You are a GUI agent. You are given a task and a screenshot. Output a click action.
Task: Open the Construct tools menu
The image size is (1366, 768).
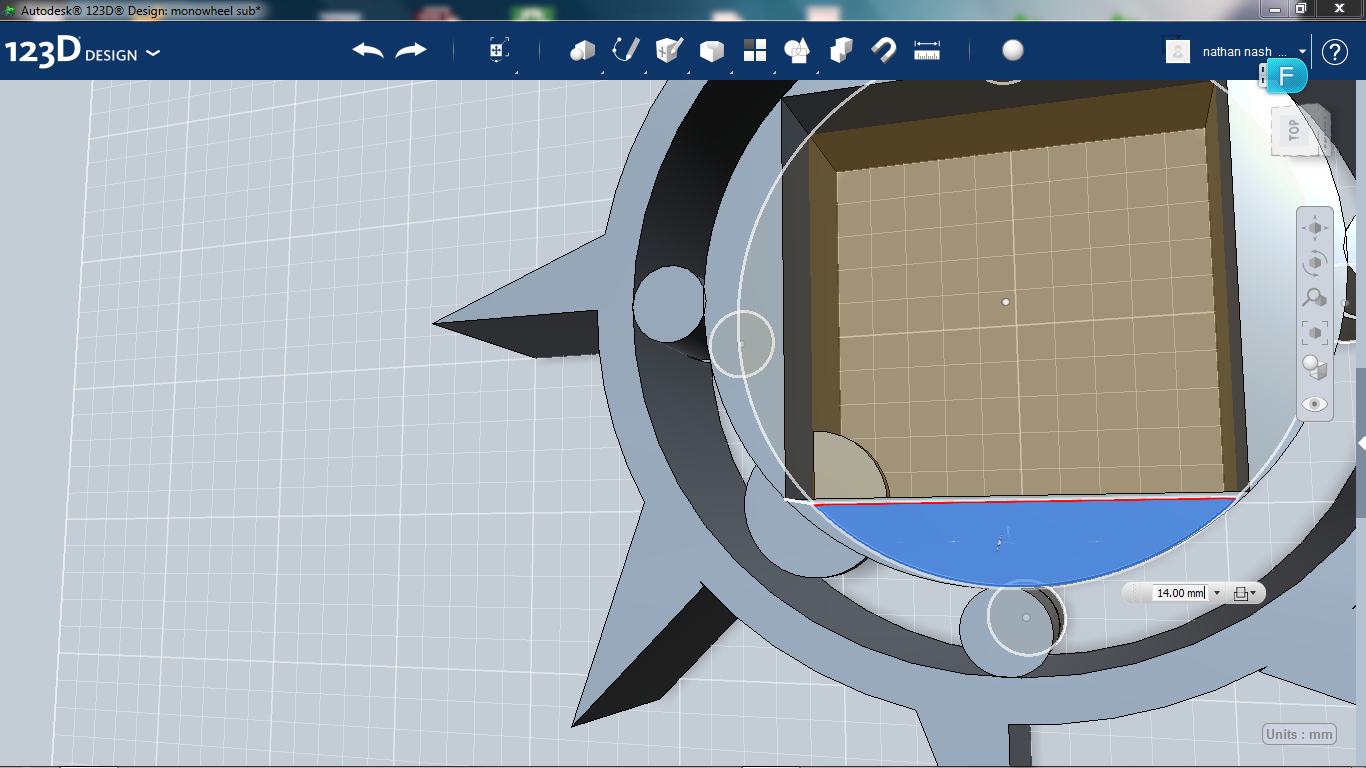668,50
